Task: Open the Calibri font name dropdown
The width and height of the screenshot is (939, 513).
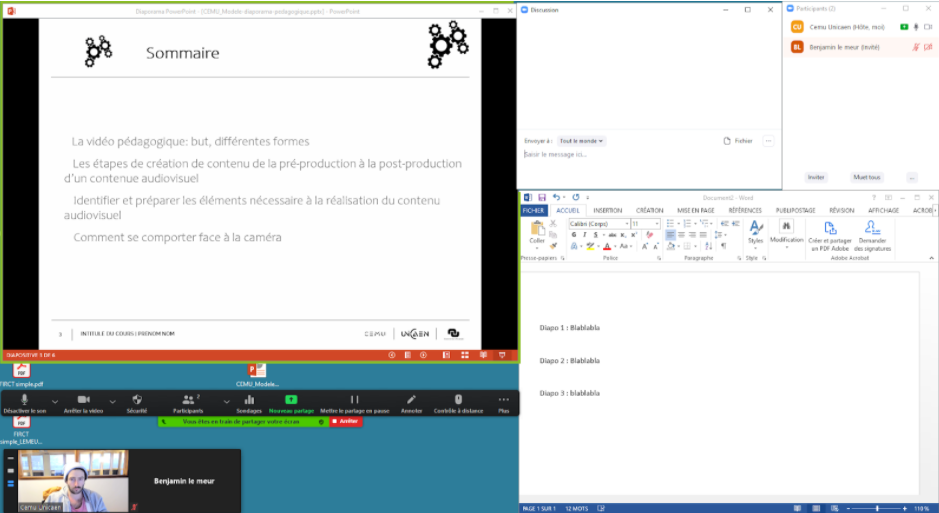Action: coord(626,224)
